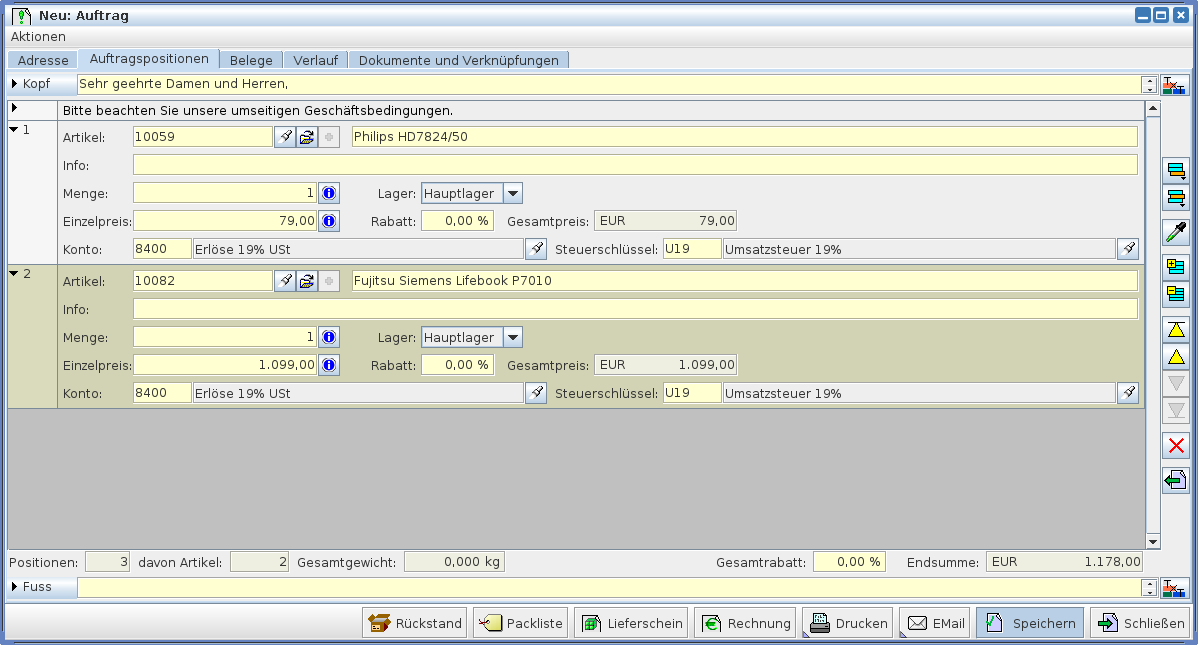Switch to the Belege tab
The image size is (1198, 645).
tap(251, 60)
